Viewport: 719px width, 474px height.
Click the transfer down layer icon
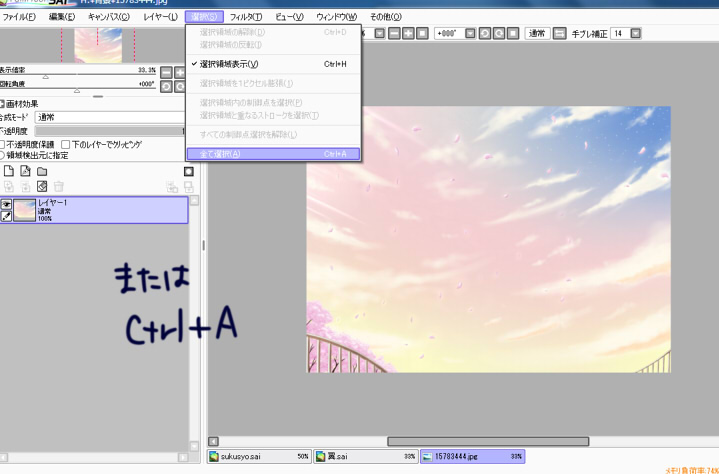(9, 187)
